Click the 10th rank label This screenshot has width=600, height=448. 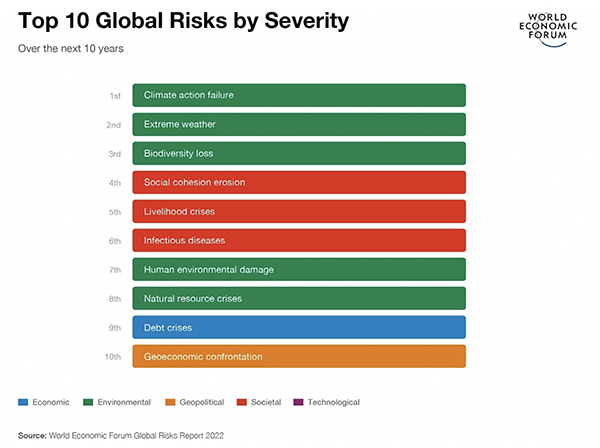pos(113,356)
